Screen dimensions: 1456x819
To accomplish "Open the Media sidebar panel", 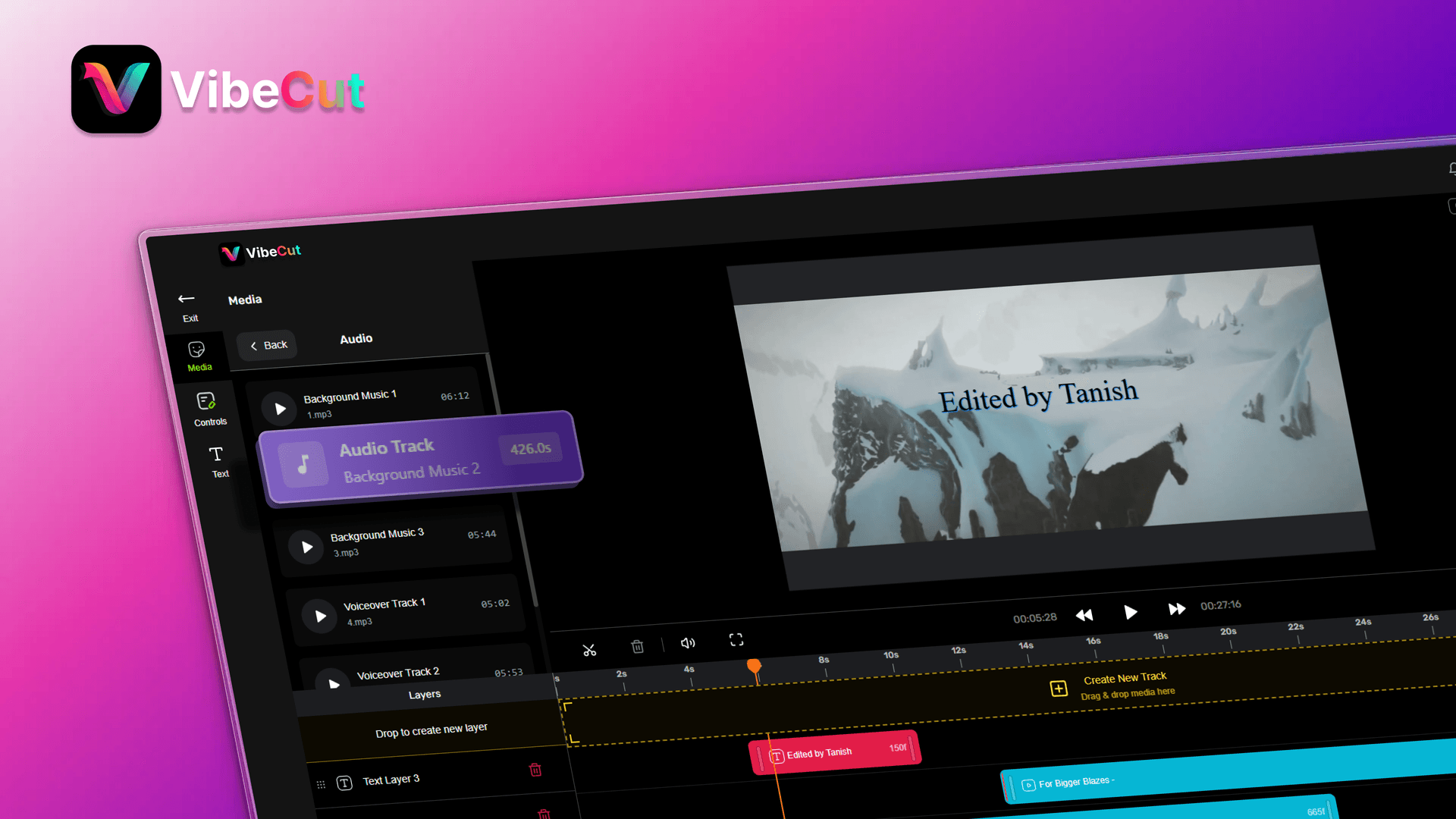I will click(198, 356).
